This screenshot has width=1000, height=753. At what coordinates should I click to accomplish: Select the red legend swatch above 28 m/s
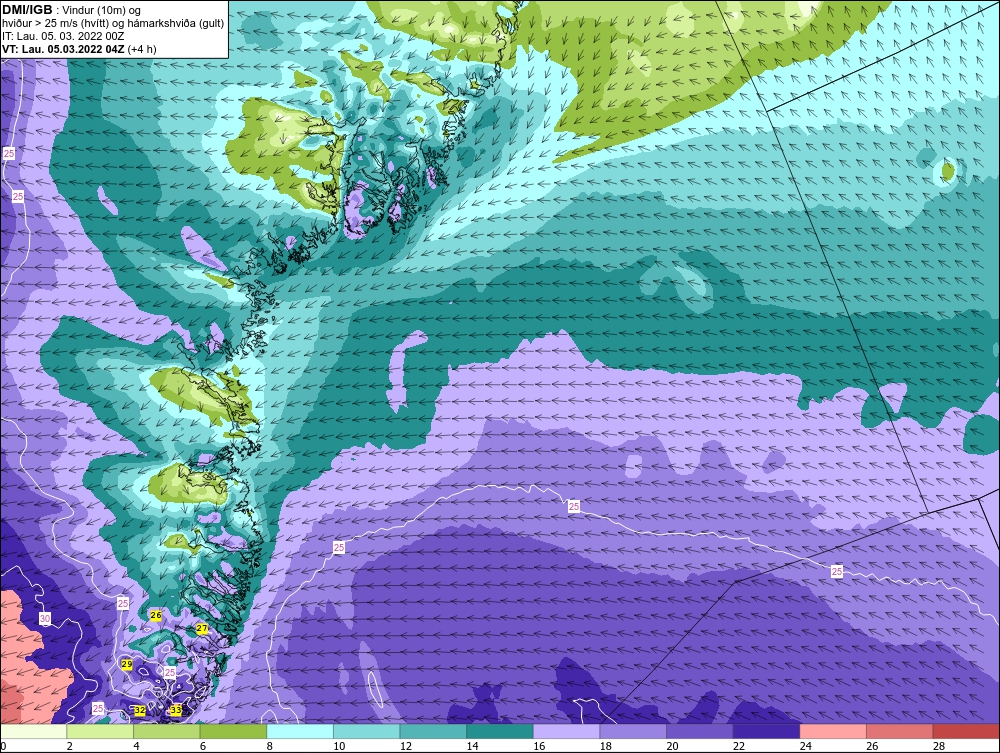[x=966, y=731]
